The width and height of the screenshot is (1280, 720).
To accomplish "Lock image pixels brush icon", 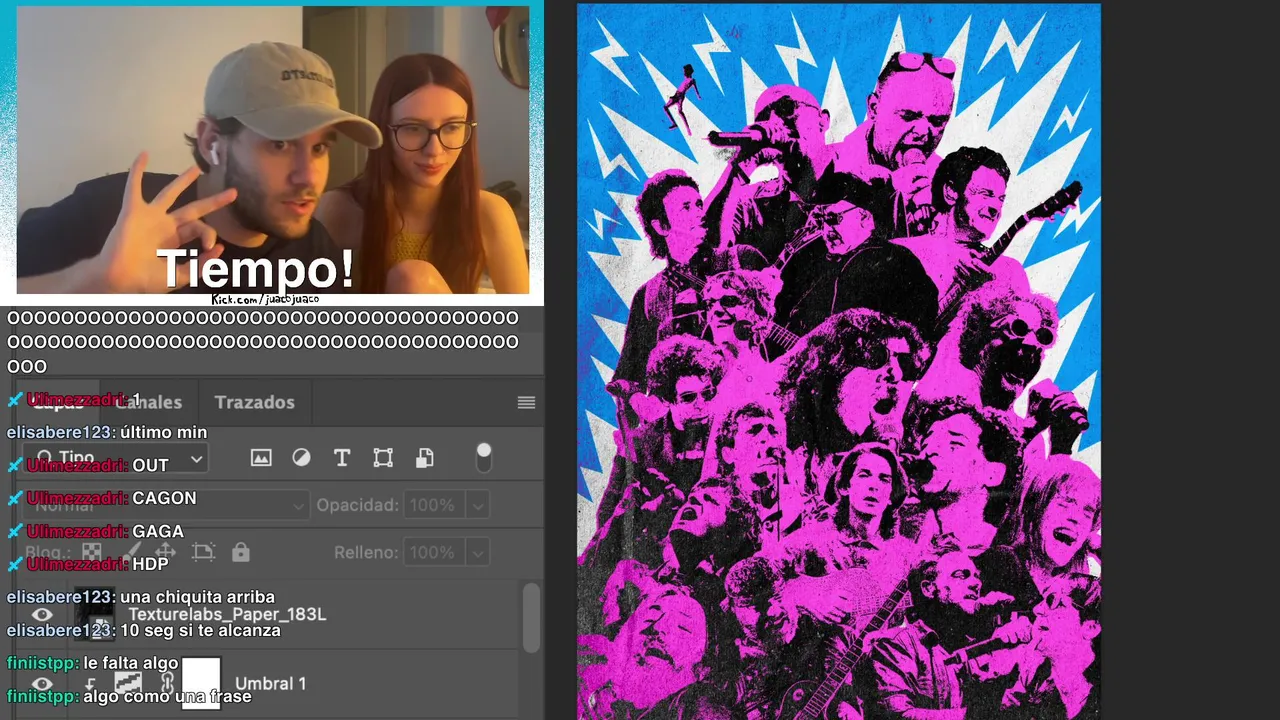I will point(130,552).
